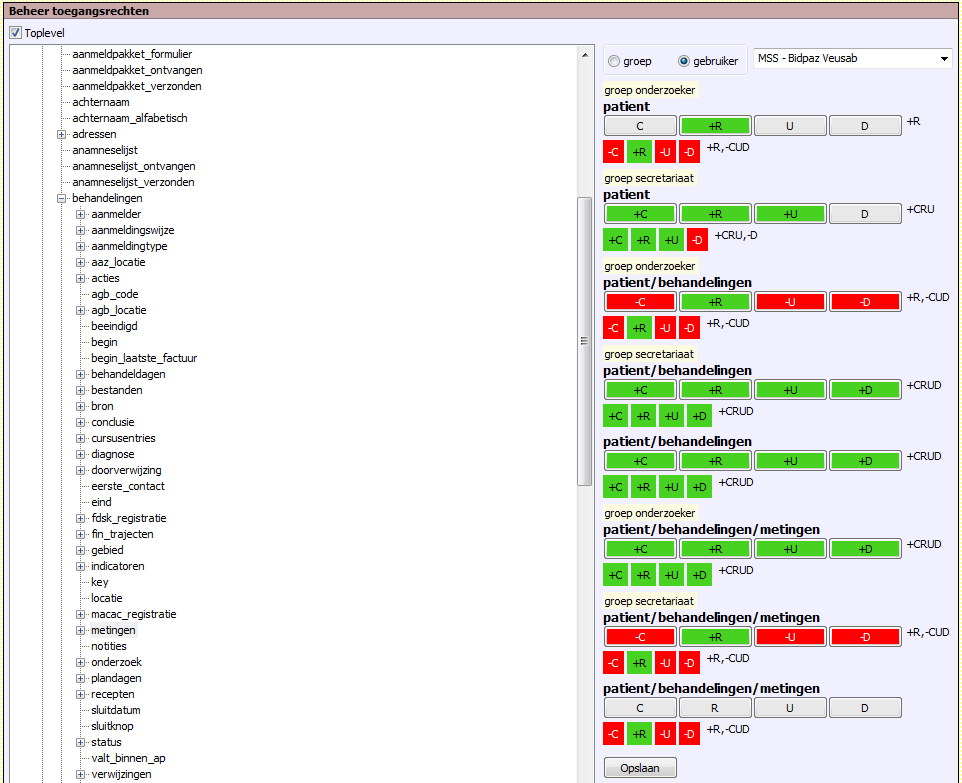The width and height of the screenshot is (962, 783).
Task: Click large red '-C' under onderzoeker patient/behandelingen
Action: (640, 302)
